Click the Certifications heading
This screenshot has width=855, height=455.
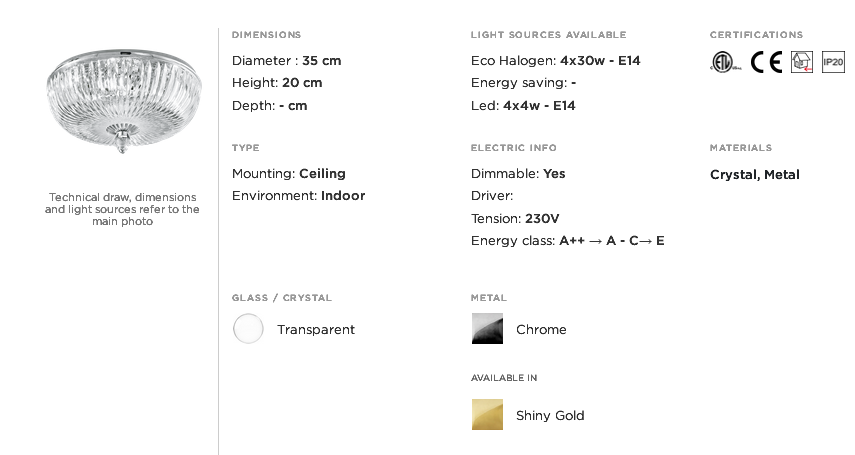(756, 35)
